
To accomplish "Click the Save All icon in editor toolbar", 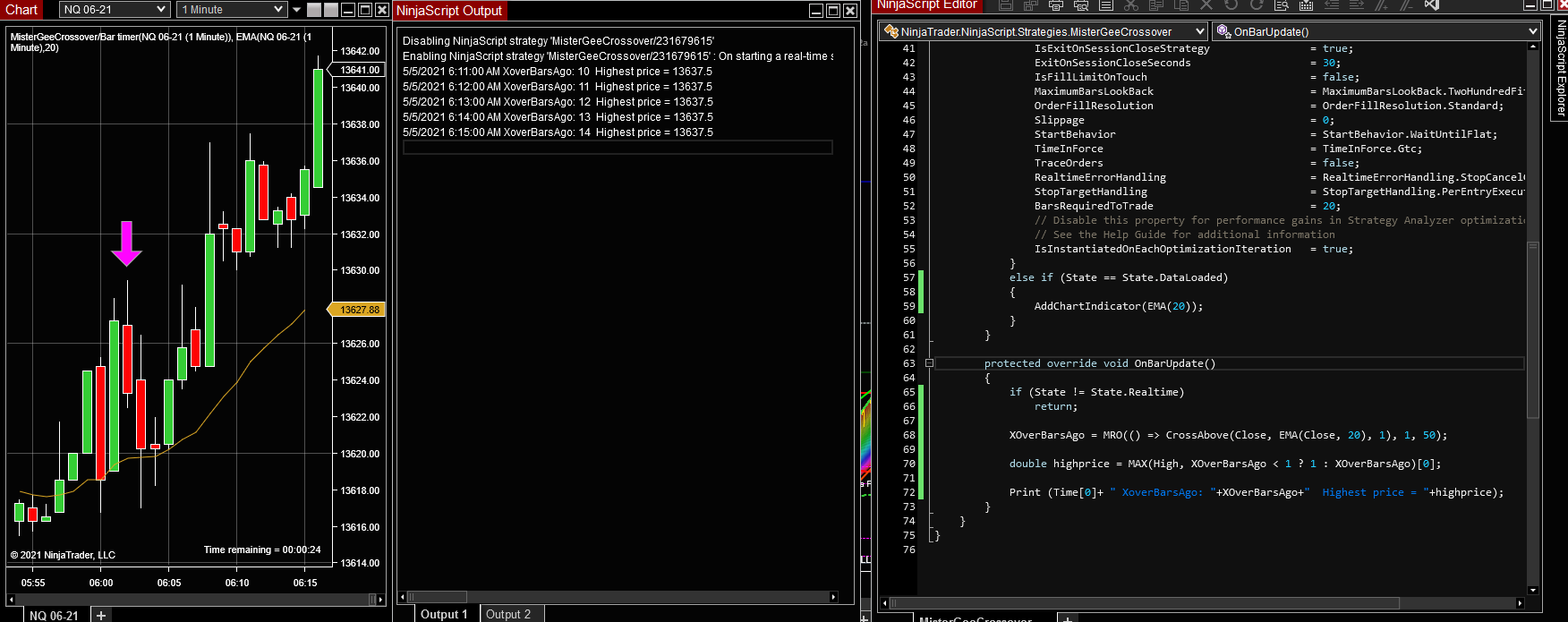I will 1031,4.
